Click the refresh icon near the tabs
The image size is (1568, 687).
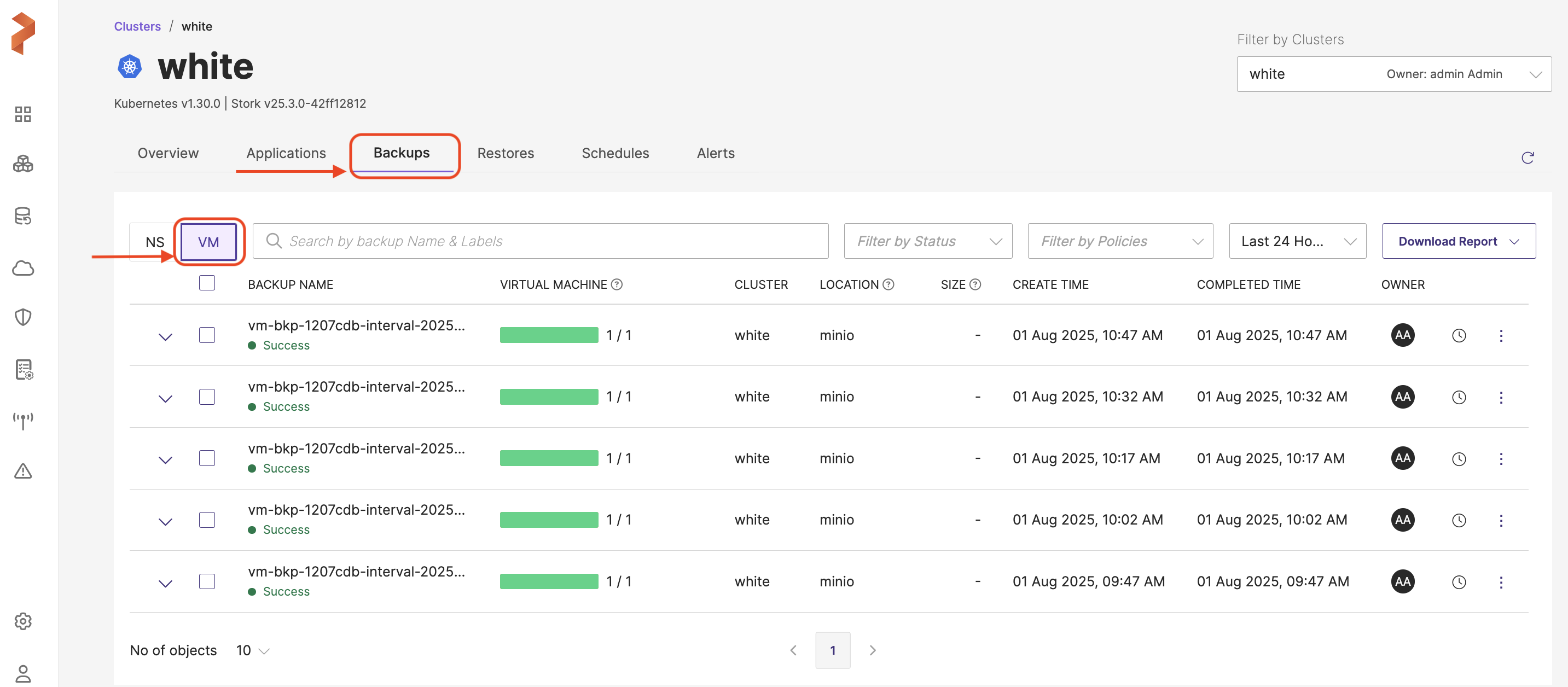(x=1527, y=158)
